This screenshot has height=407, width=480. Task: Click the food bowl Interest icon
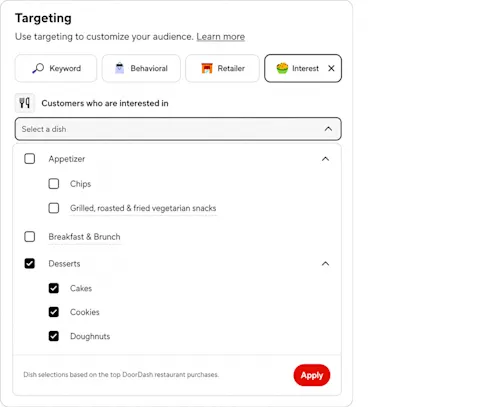click(282, 68)
